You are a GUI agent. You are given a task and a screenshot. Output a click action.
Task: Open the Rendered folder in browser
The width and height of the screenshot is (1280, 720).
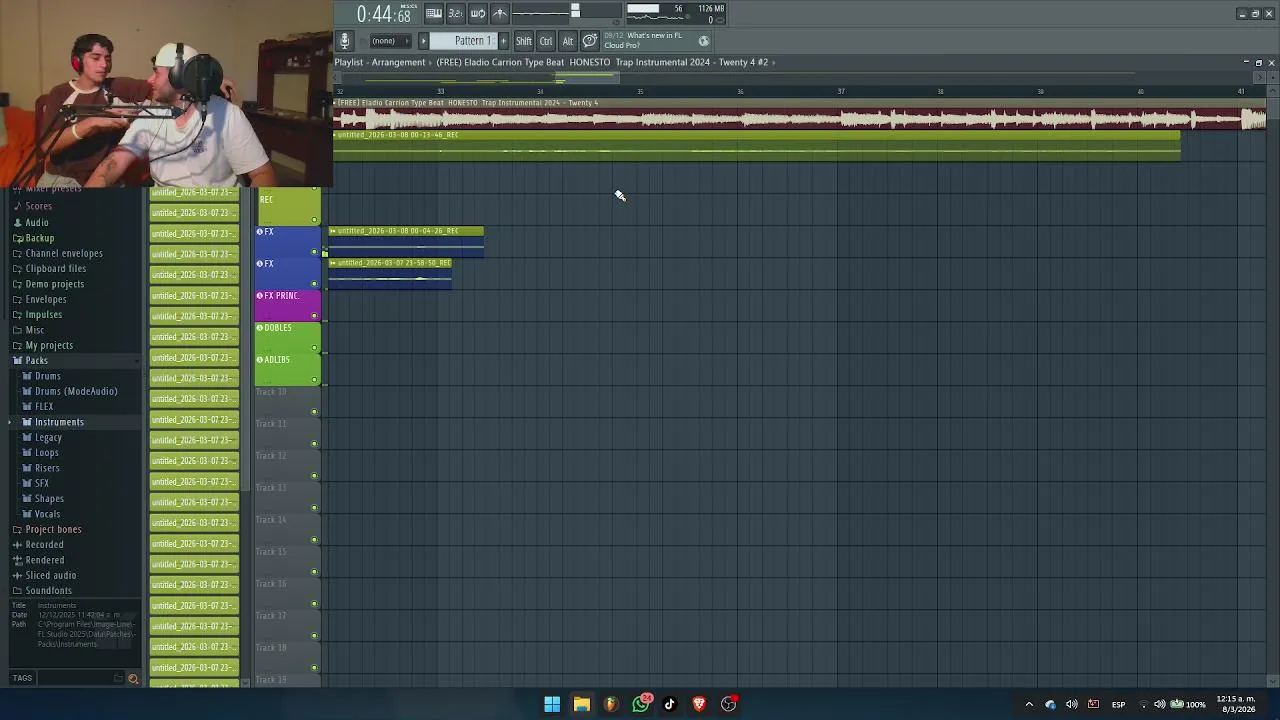pyautogui.click(x=44, y=560)
